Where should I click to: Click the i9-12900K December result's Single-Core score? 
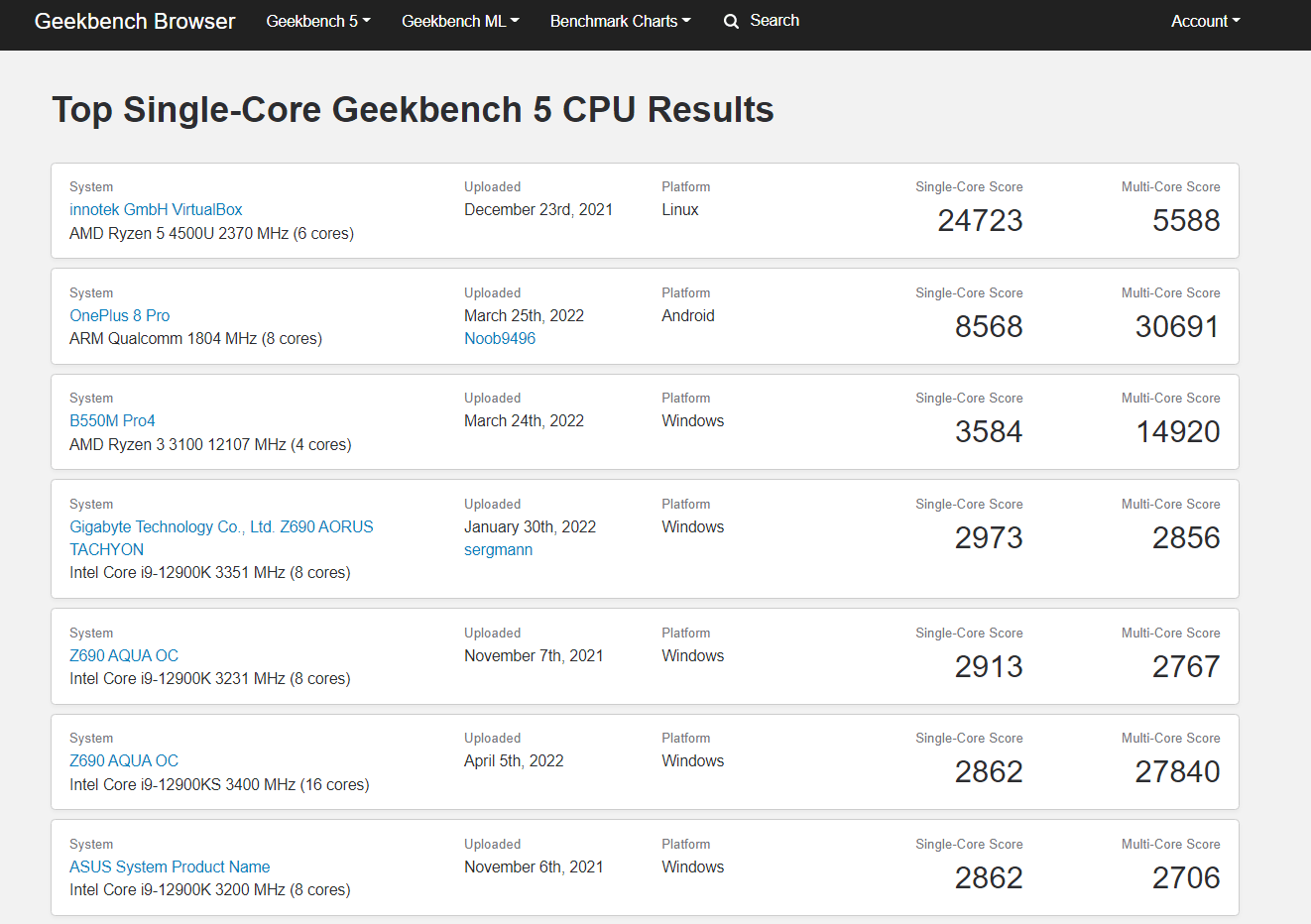[980, 220]
